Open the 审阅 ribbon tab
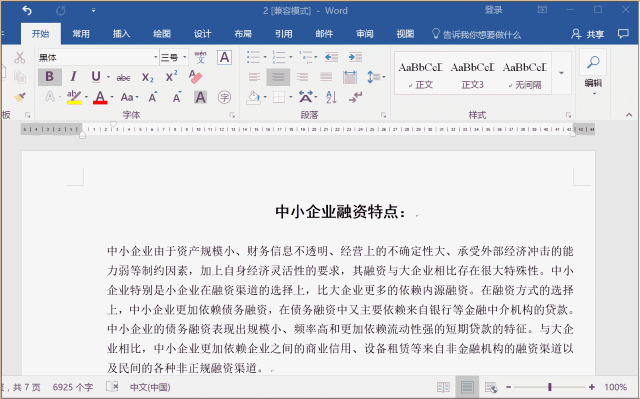 pyautogui.click(x=364, y=34)
